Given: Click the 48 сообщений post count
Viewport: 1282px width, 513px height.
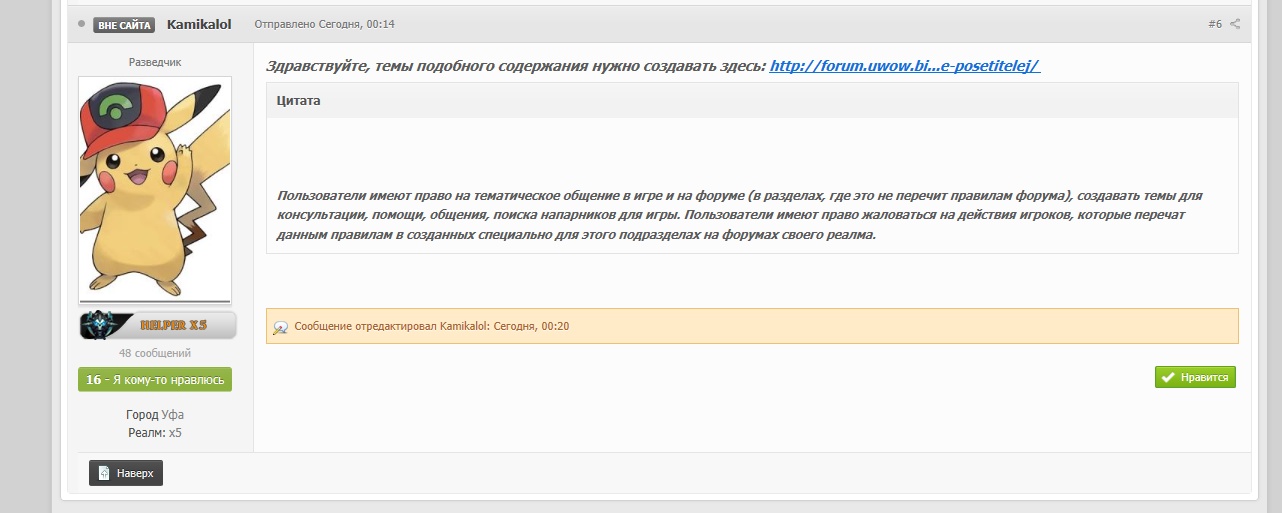Looking at the screenshot, I should click(x=155, y=353).
